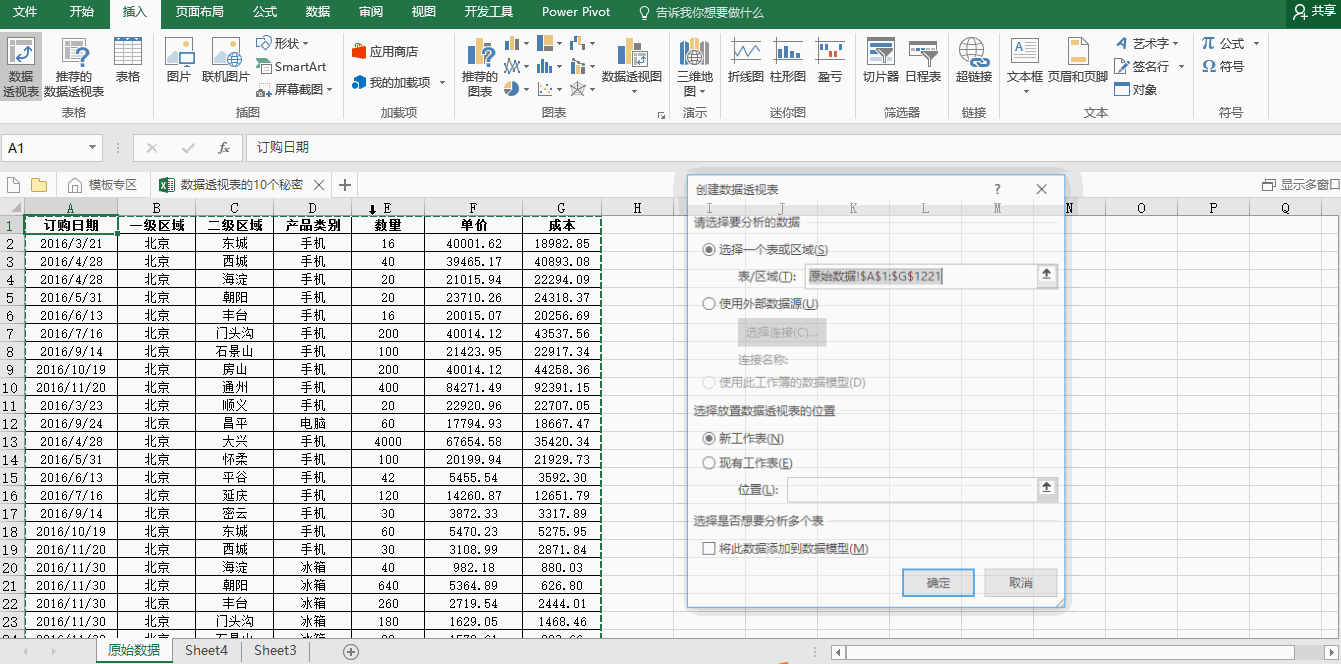
Task: Check 将此数据添加到数据模型 checkbox
Action: (709, 549)
